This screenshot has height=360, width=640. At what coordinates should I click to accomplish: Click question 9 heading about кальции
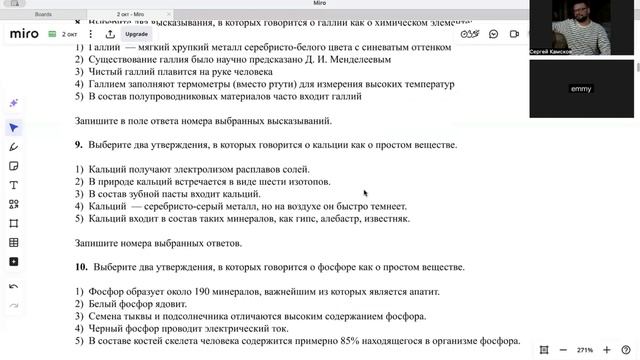(266, 145)
